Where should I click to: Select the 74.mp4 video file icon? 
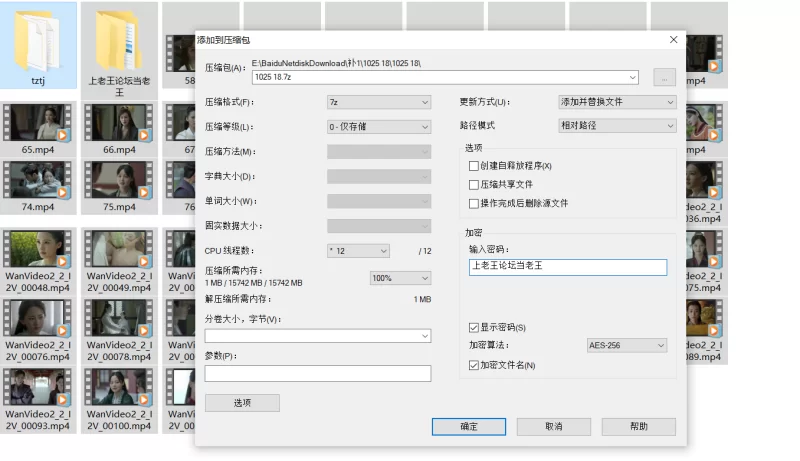[38, 180]
